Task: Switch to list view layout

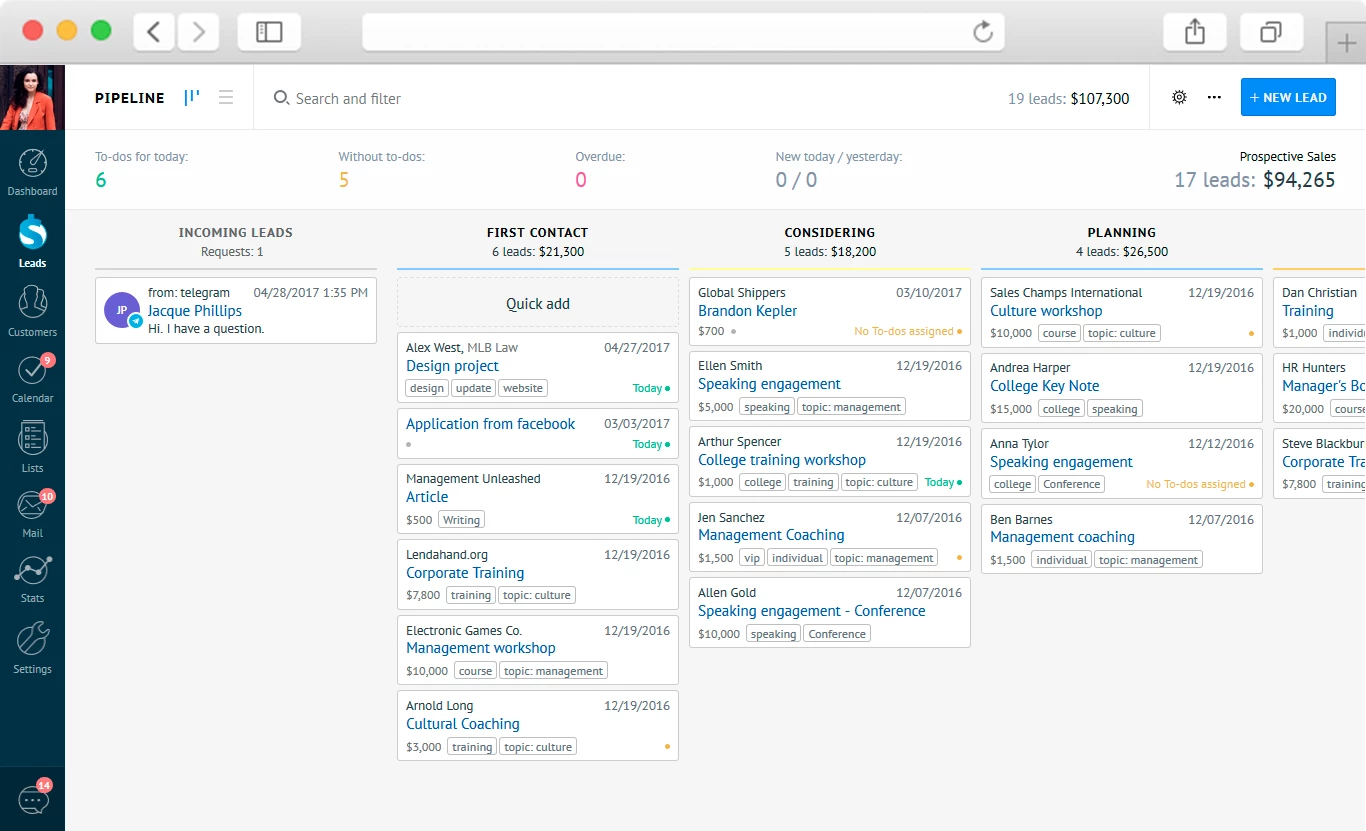Action: [226, 97]
